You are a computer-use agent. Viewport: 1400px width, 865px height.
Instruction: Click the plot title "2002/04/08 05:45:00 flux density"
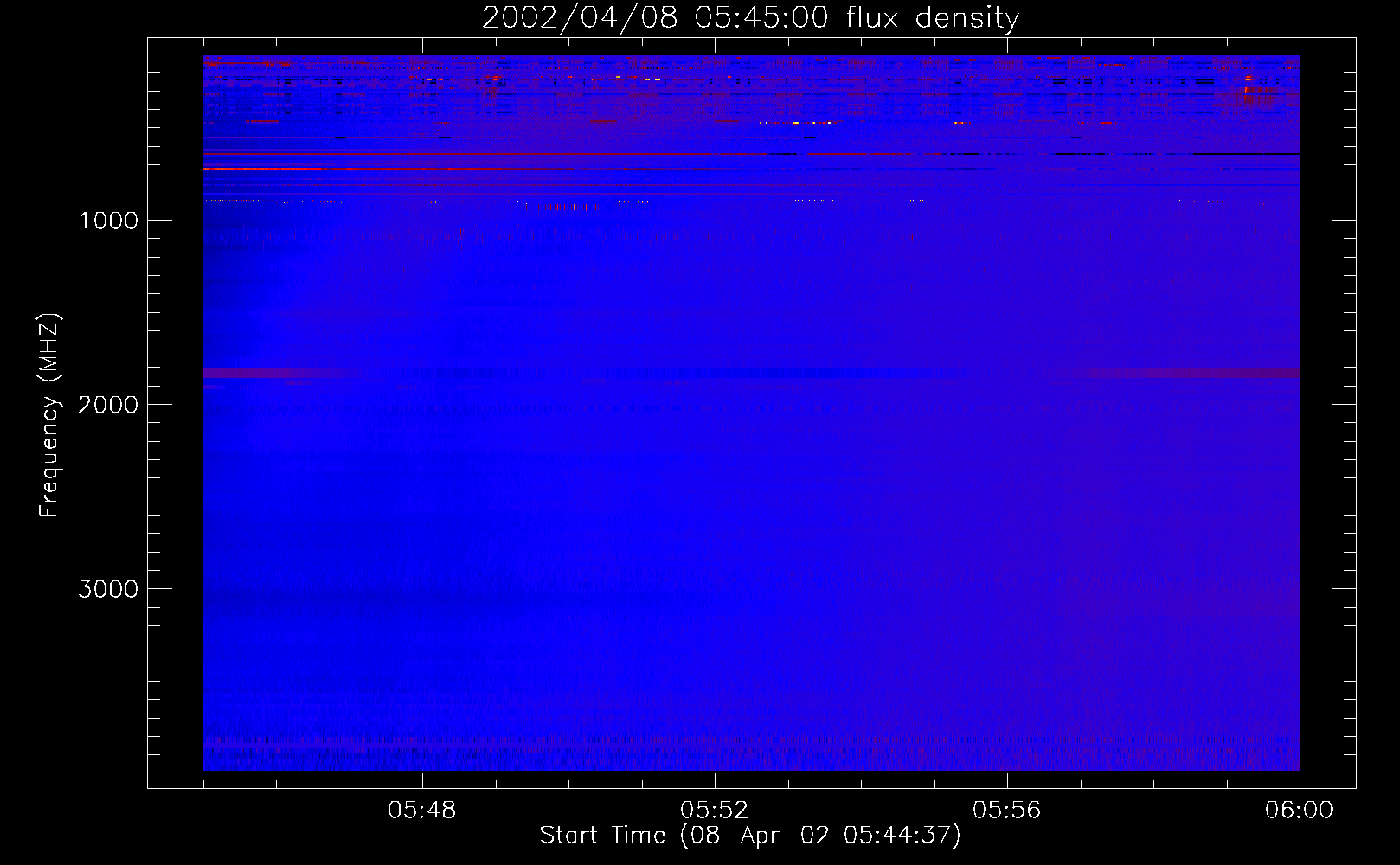point(750,18)
